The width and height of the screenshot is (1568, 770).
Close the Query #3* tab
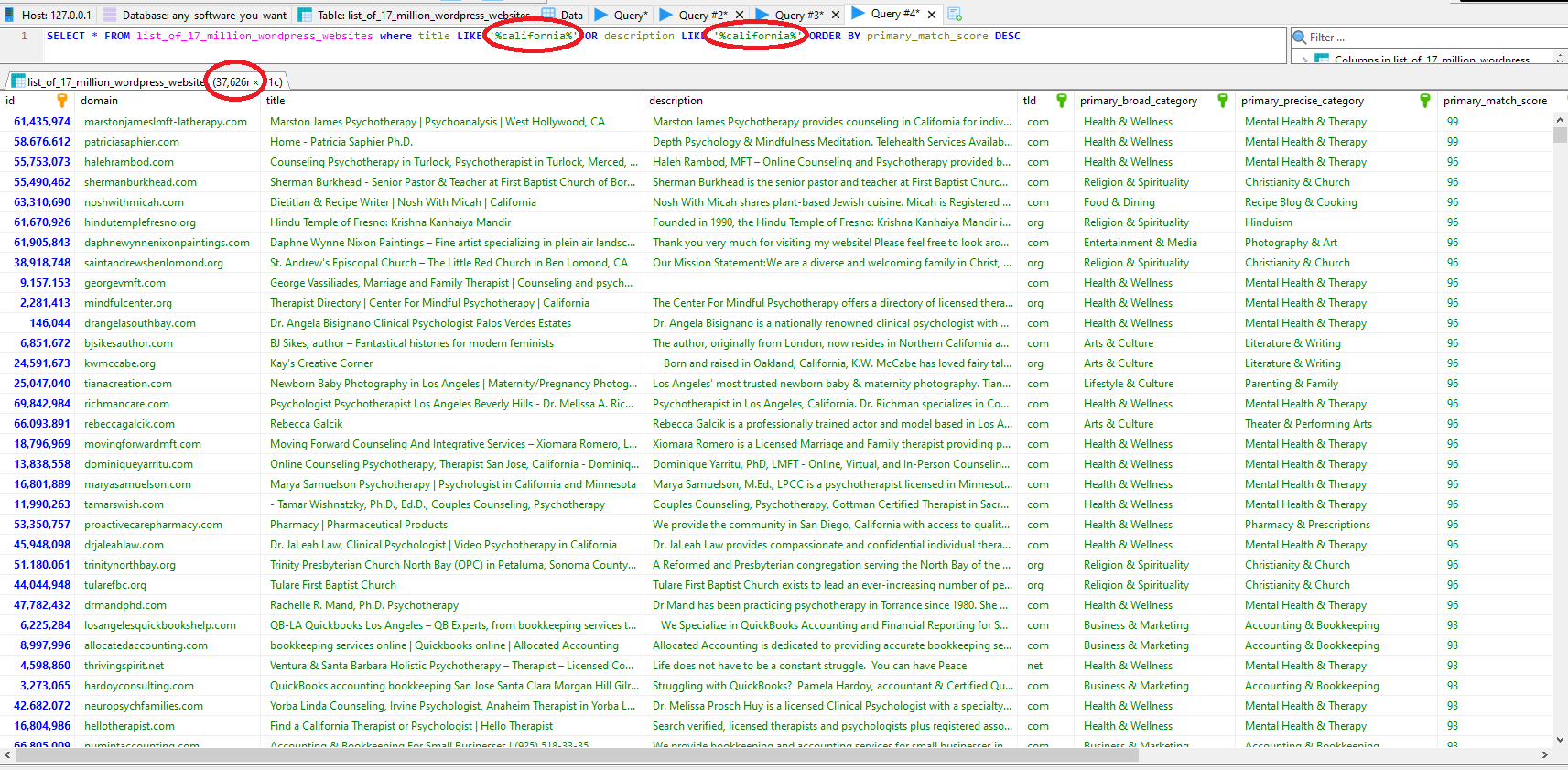836,15
